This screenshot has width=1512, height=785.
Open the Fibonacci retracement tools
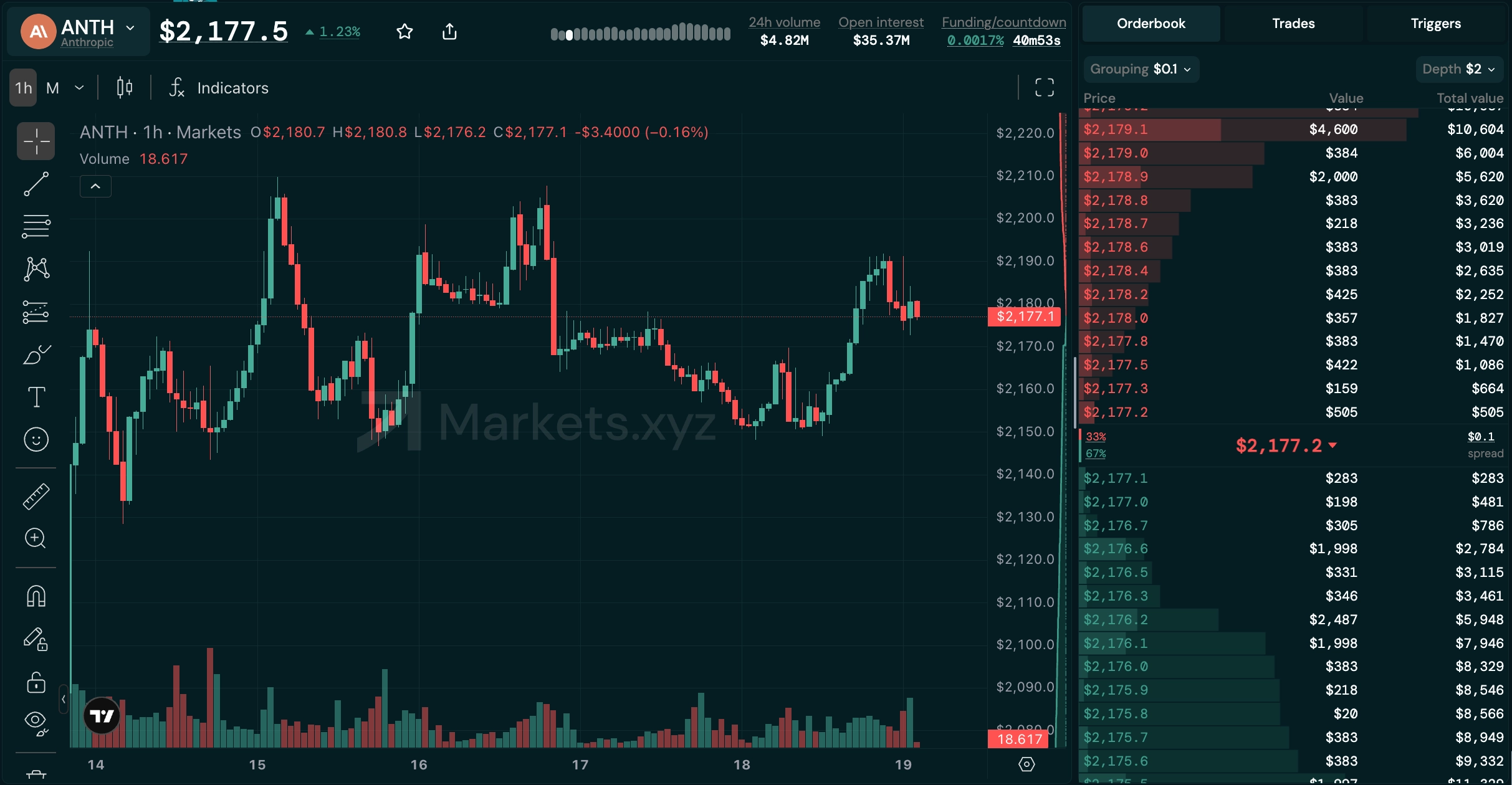pos(36,226)
